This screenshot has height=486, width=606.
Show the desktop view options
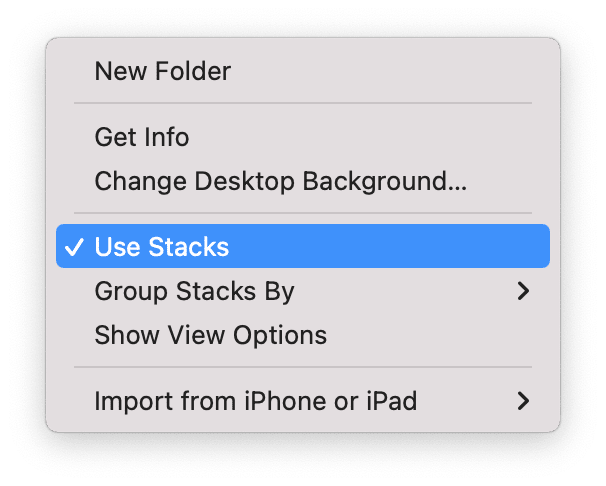click(210, 336)
